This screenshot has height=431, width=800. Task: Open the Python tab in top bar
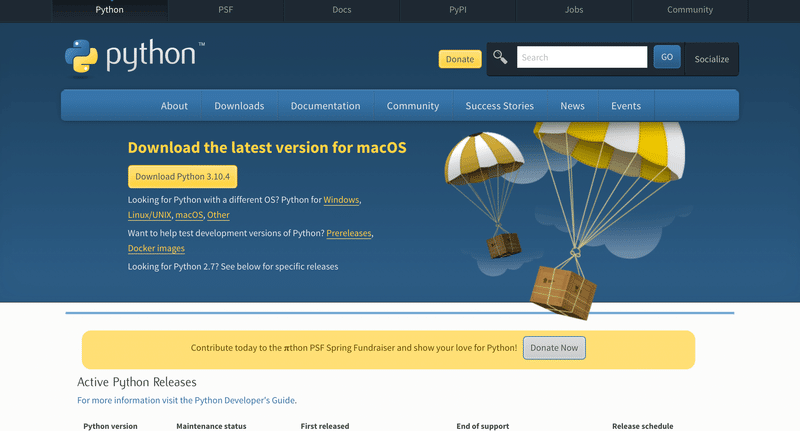pos(109,10)
